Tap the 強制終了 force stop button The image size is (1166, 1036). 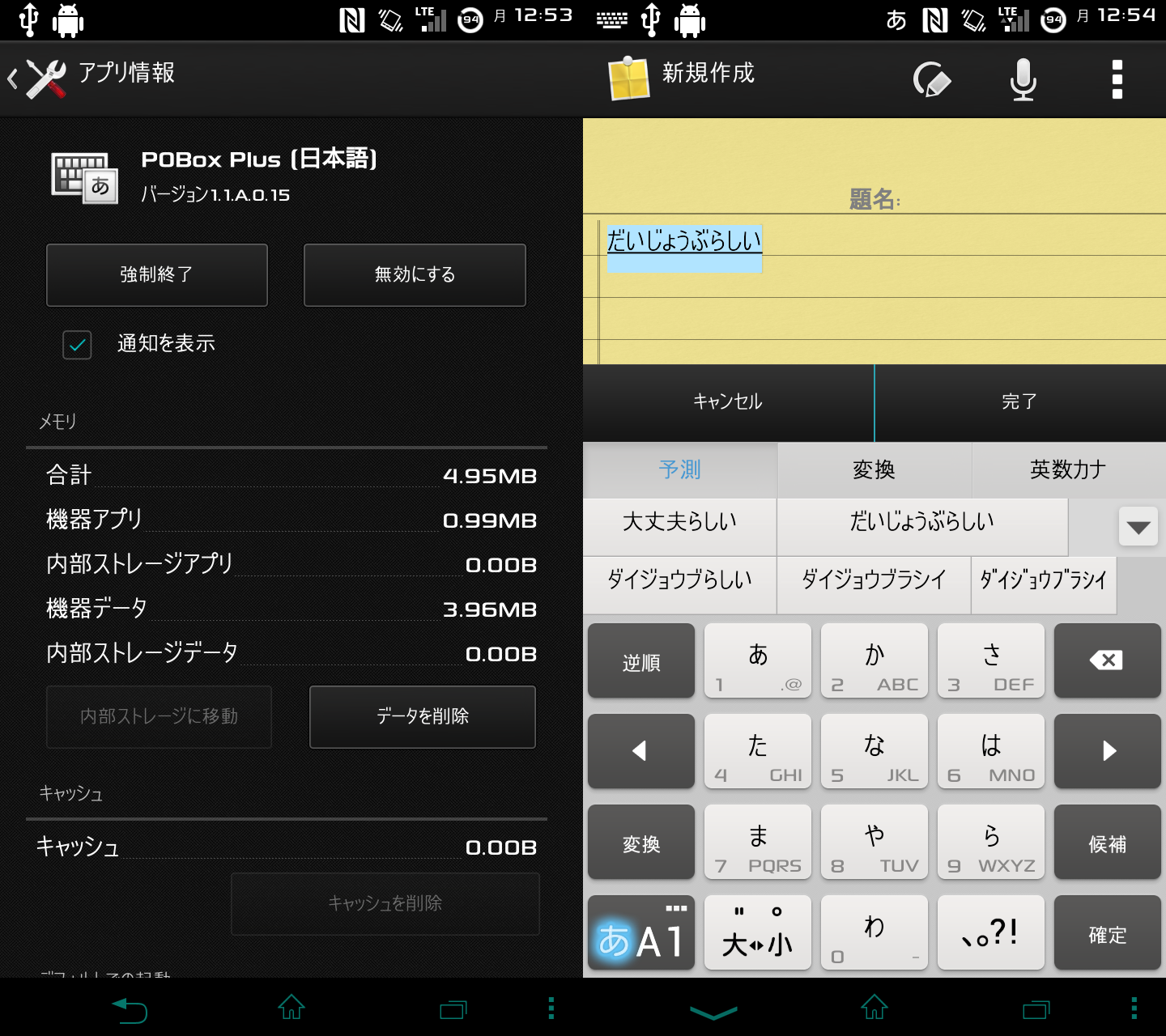pyautogui.click(x=157, y=275)
